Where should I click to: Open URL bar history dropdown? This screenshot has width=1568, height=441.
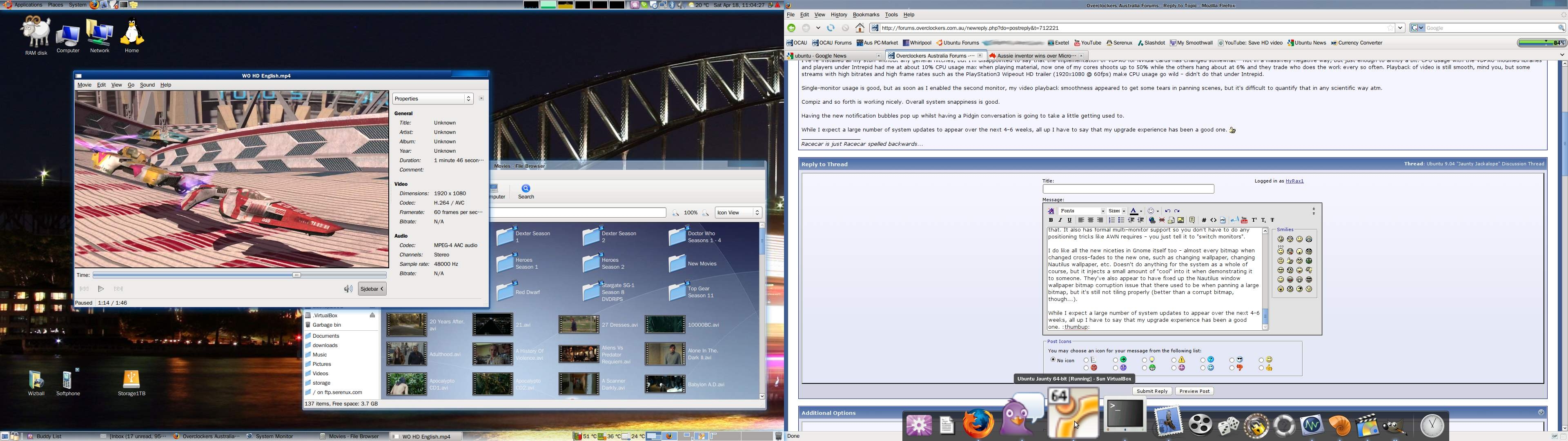[x=1400, y=28]
